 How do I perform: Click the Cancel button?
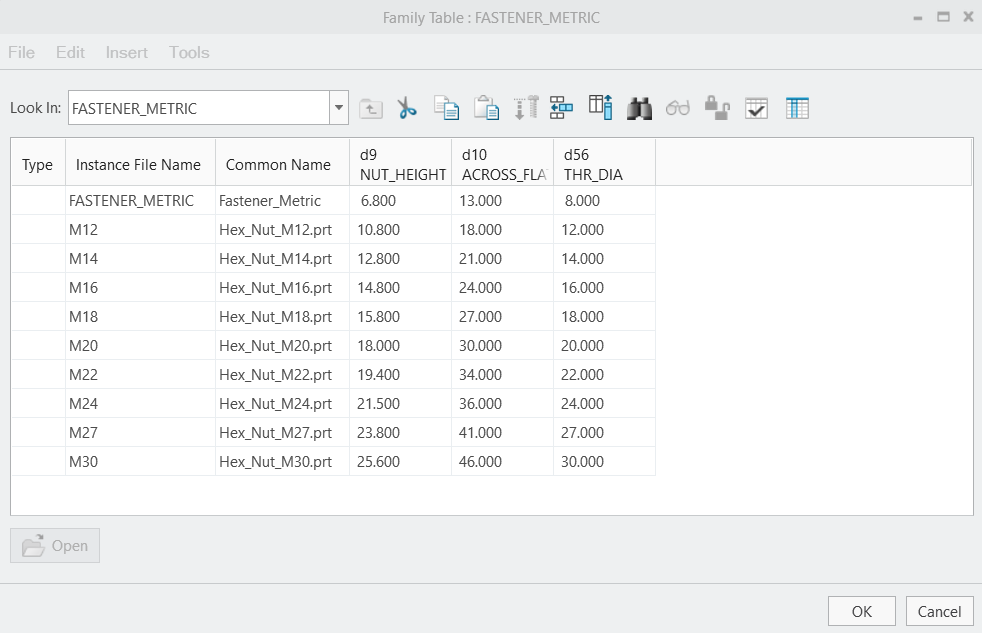point(939,610)
